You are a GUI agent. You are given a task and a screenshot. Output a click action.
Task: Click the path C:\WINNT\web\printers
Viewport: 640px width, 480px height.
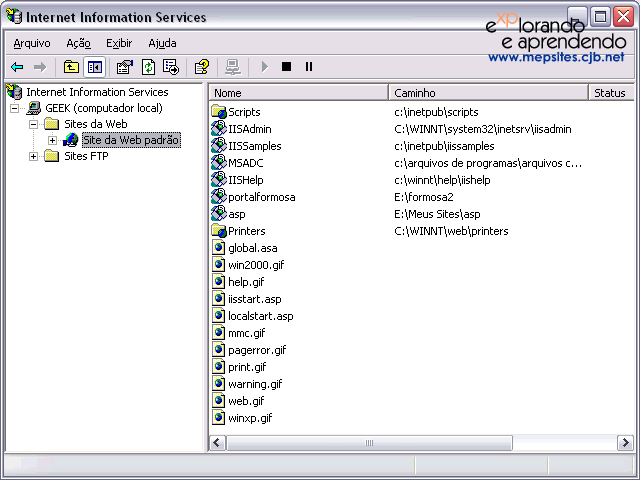[451, 231]
